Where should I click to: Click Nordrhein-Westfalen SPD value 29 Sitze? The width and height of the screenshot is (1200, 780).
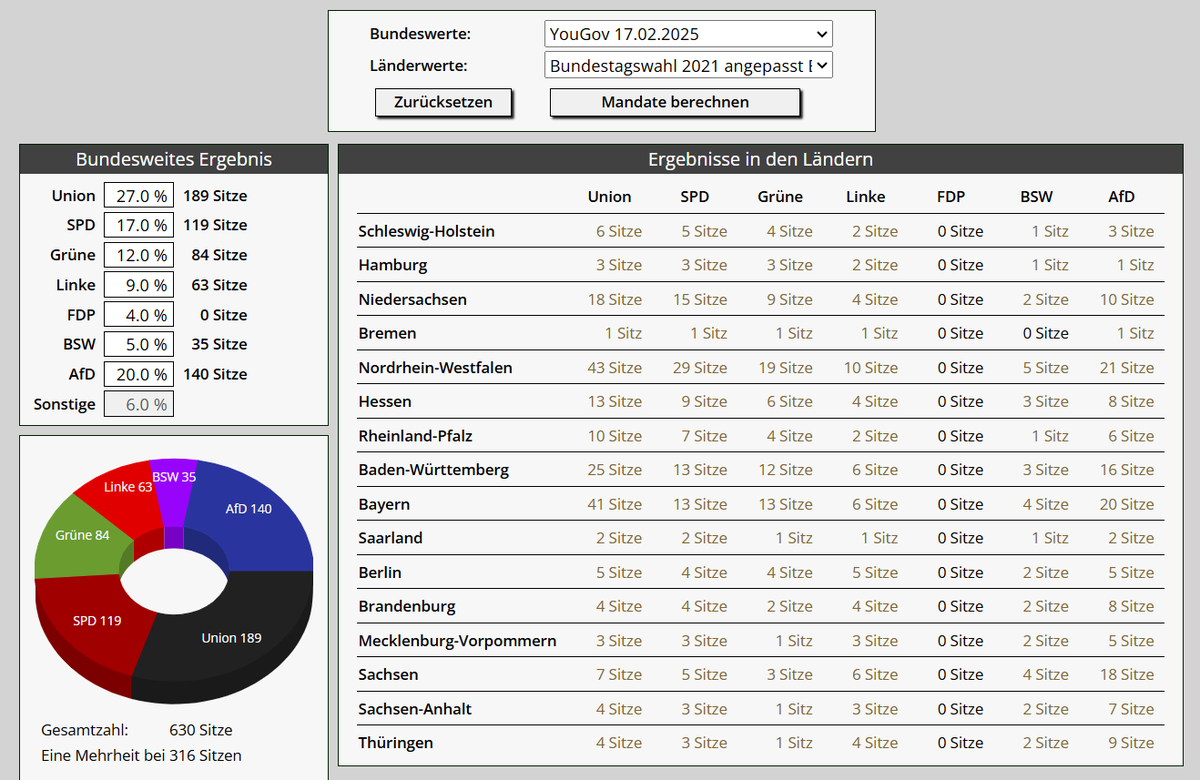click(x=700, y=367)
